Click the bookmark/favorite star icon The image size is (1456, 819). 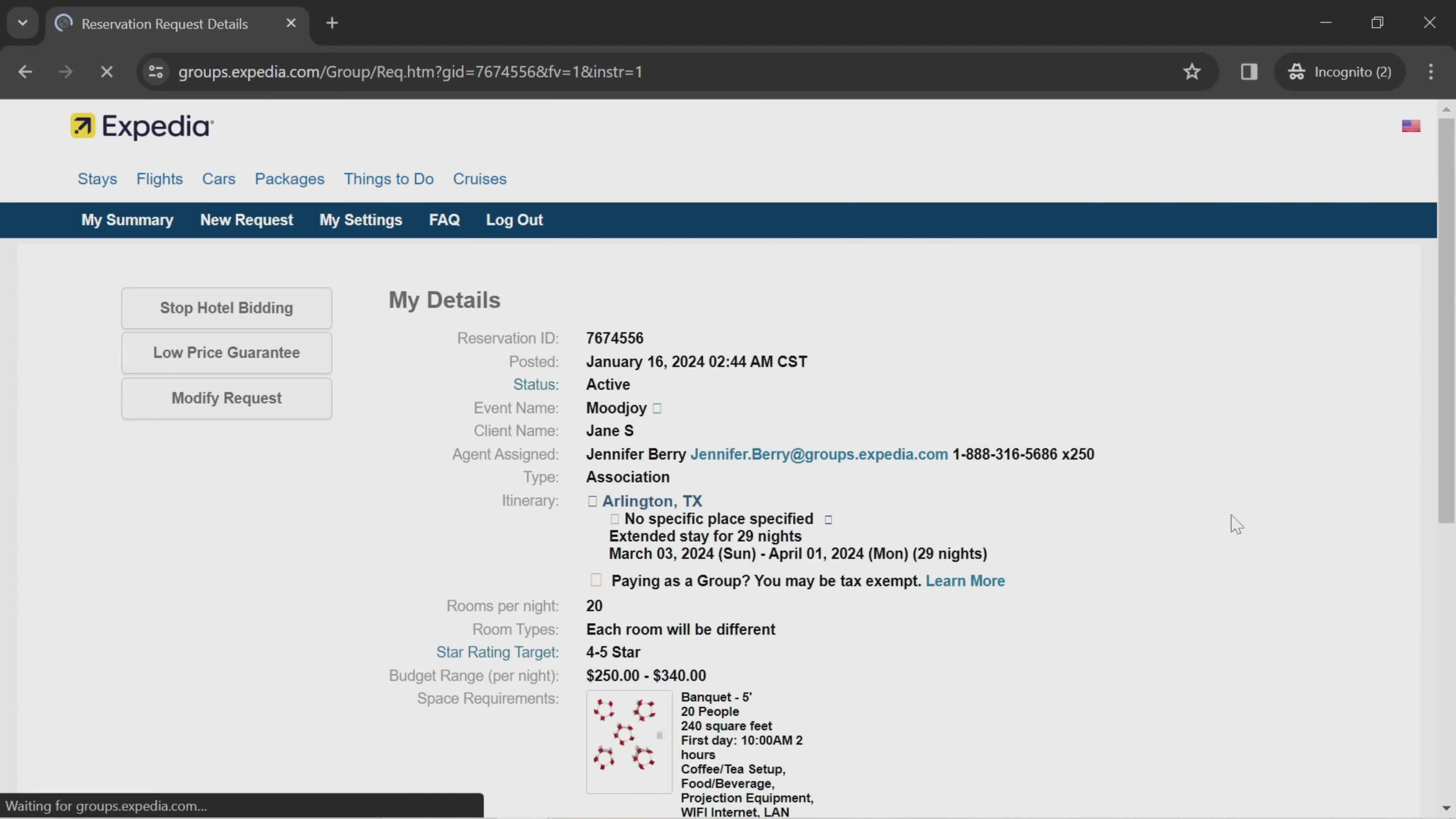pyautogui.click(x=1192, y=71)
